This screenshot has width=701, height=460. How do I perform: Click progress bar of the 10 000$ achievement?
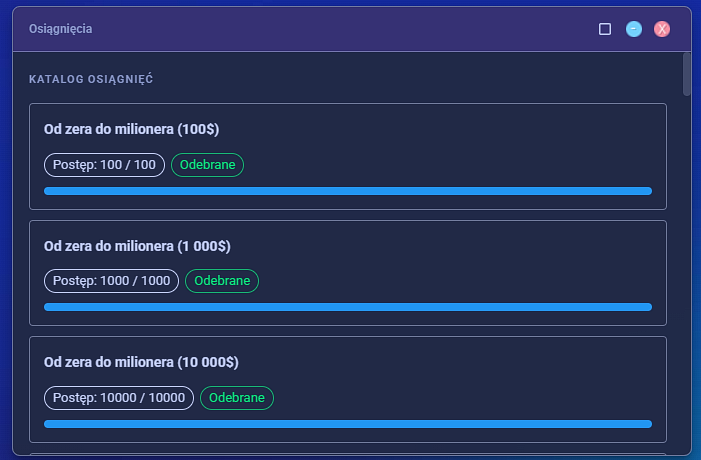click(x=348, y=424)
